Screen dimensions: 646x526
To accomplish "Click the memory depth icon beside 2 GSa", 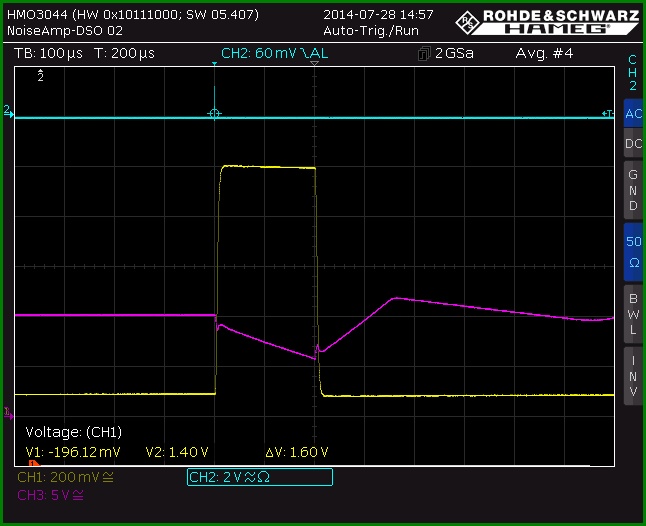I will (424, 54).
